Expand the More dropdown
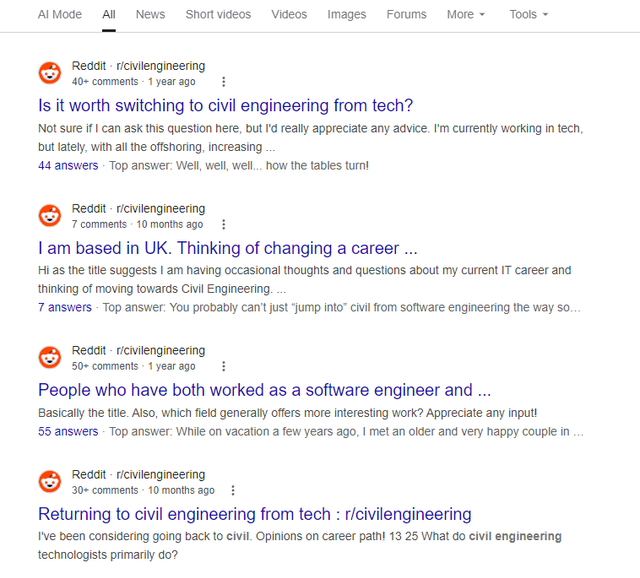 click(x=466, y=15)
